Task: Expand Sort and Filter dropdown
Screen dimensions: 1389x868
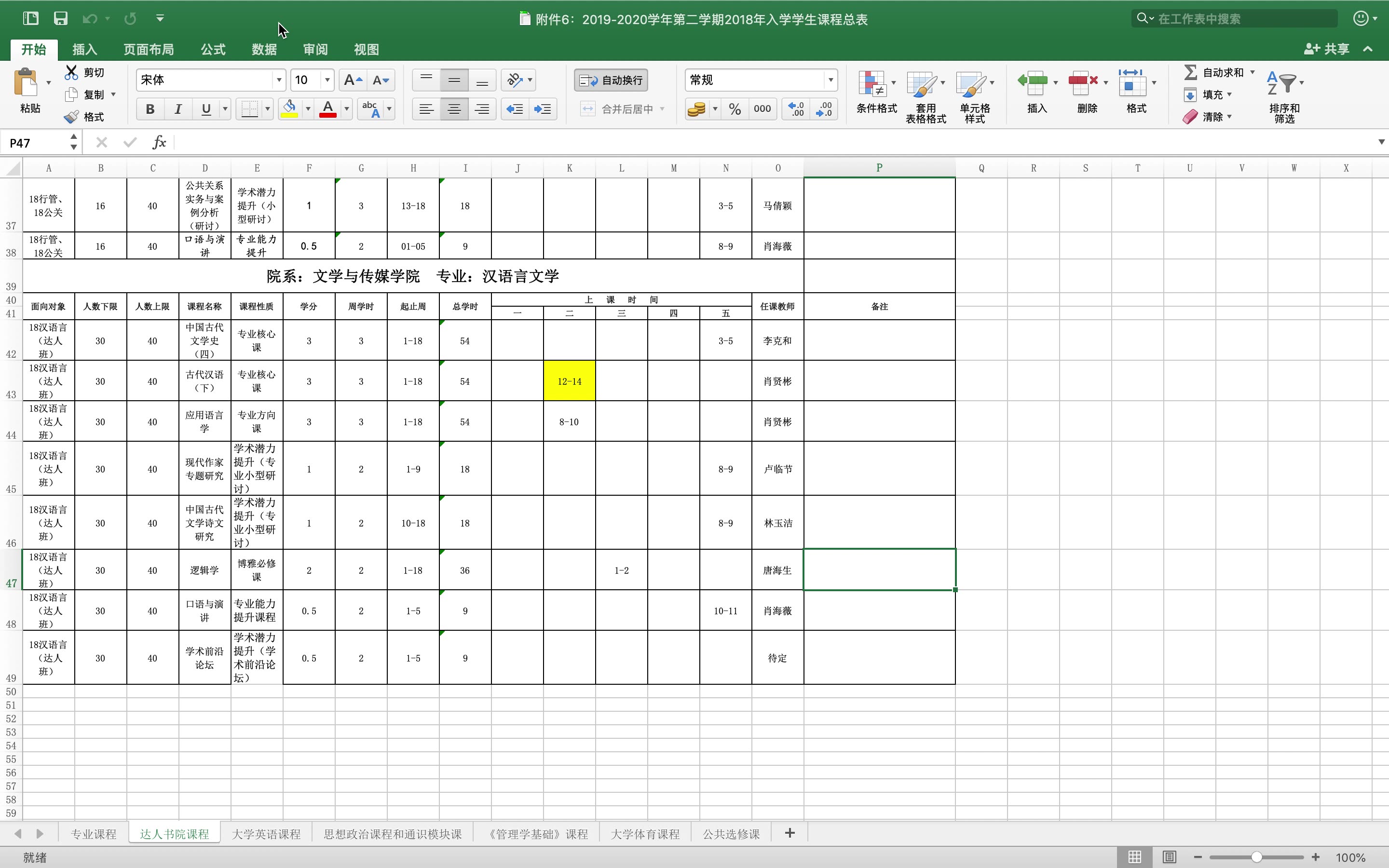Action: tap(1301, 82)
